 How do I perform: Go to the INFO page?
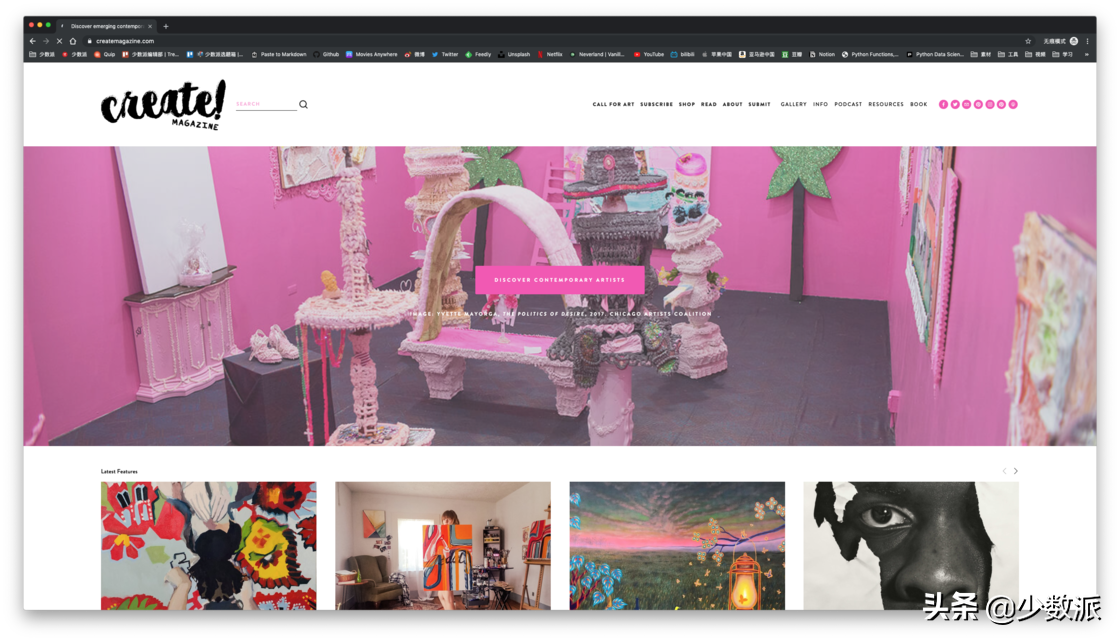pos(820,104)
